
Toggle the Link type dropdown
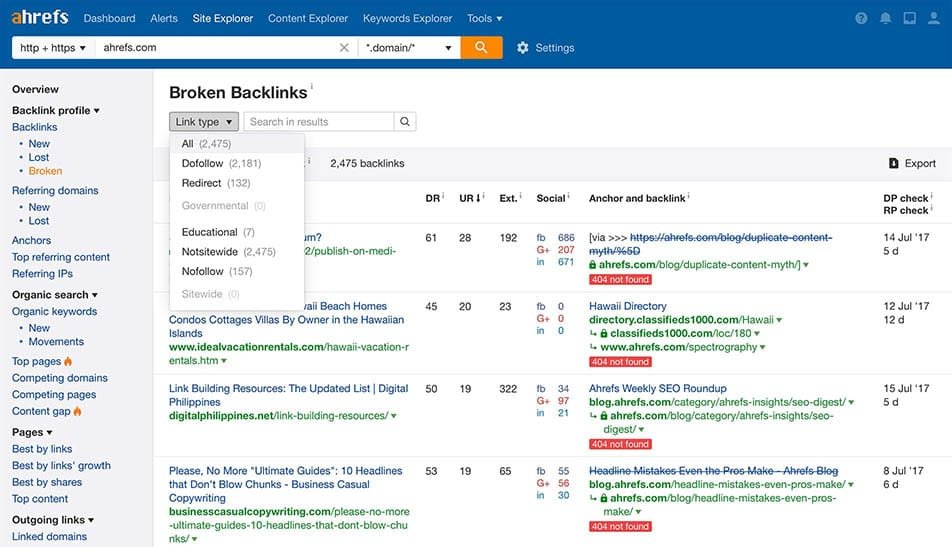(203, 121)
